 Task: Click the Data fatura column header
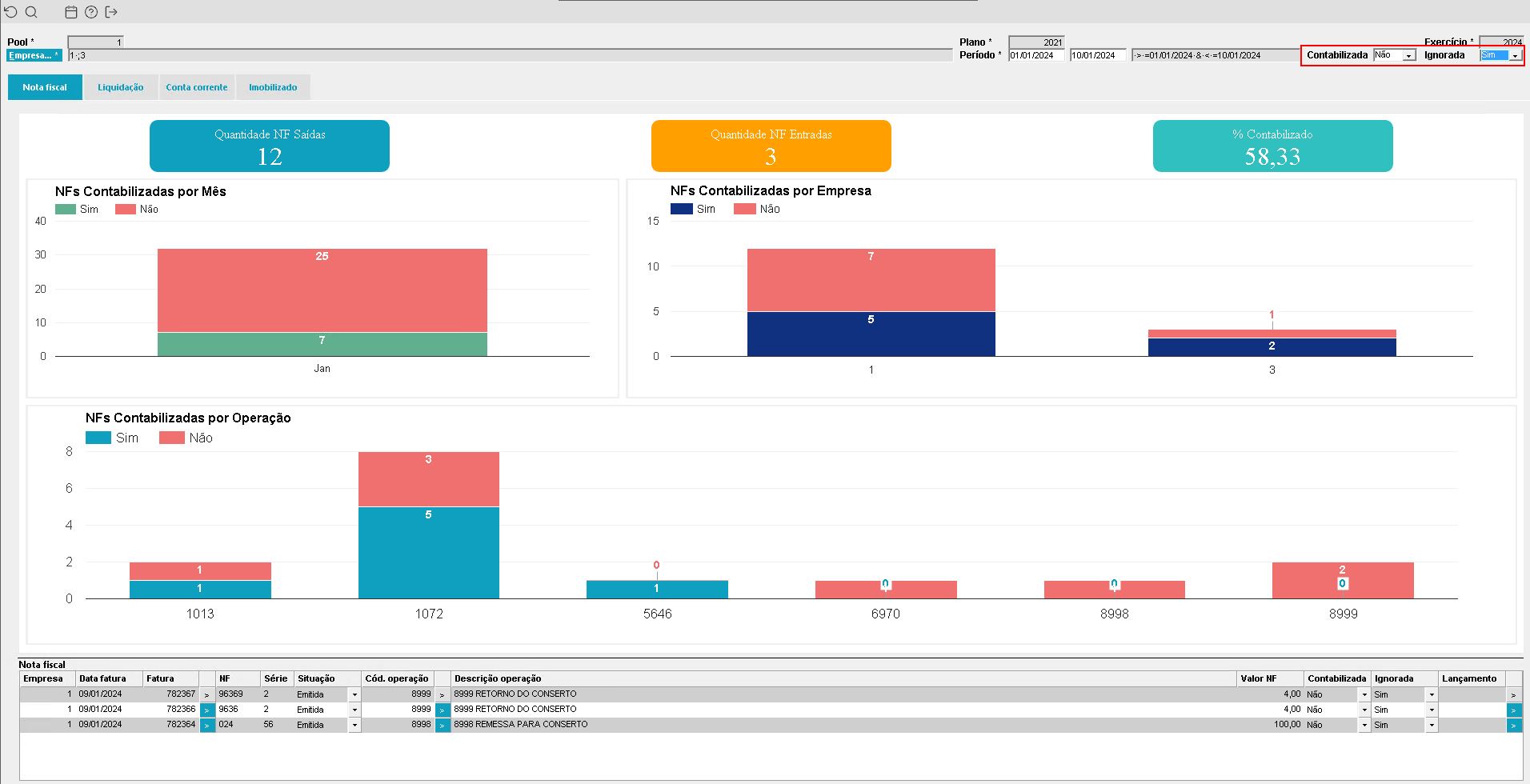pyautogui.click(x=110, y=678)
